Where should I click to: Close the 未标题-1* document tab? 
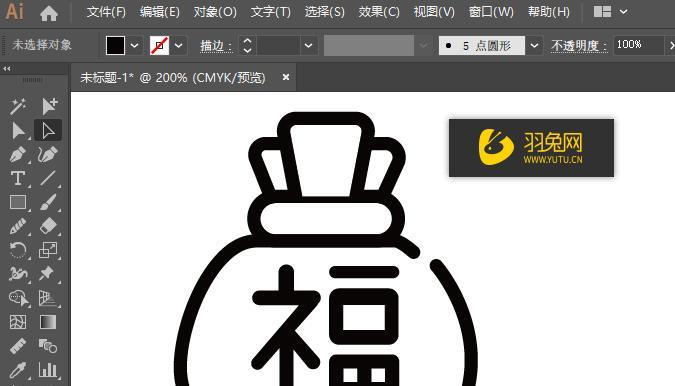(285, 77)
